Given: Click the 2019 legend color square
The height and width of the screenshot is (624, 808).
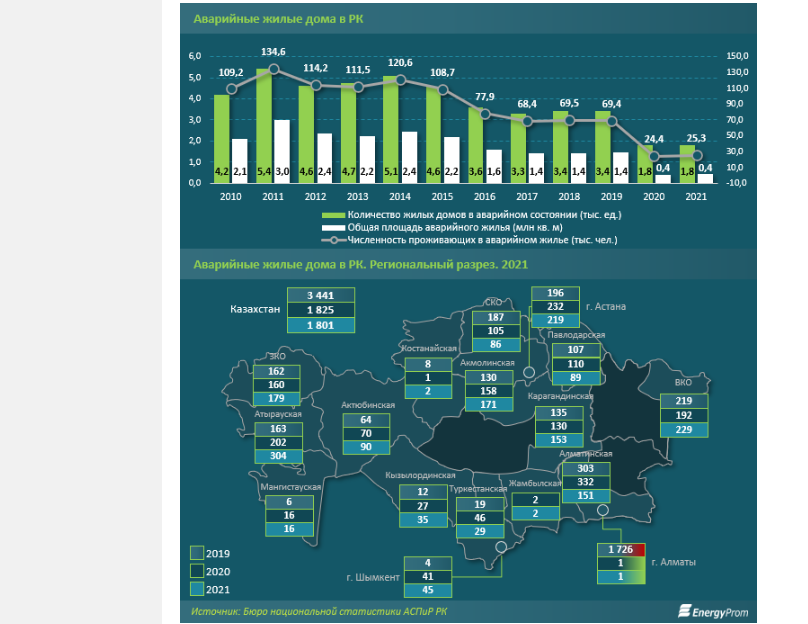Looking at the screenshot, I should (x=197, y=553).
